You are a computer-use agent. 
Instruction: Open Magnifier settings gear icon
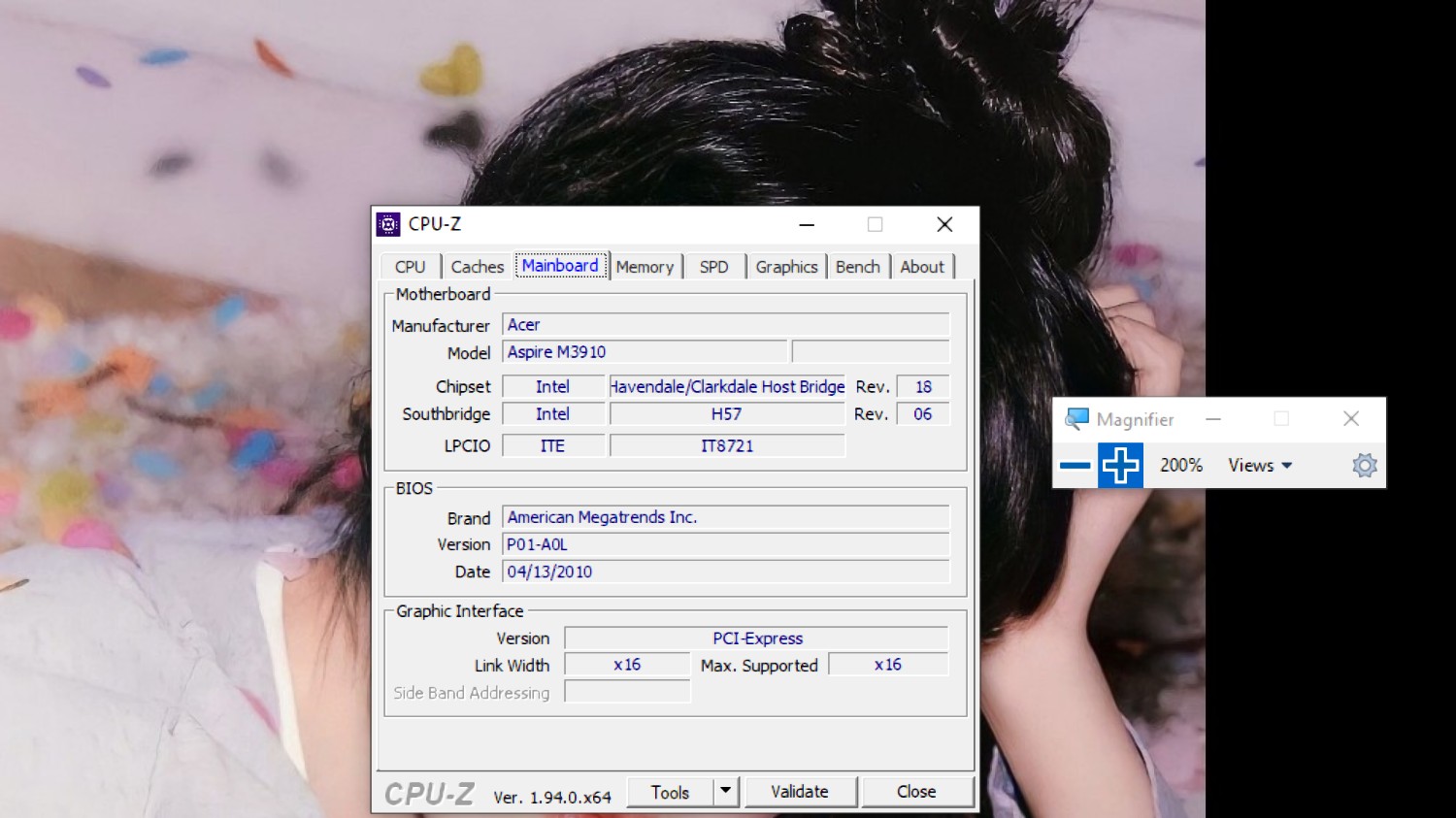[1364, 466]
